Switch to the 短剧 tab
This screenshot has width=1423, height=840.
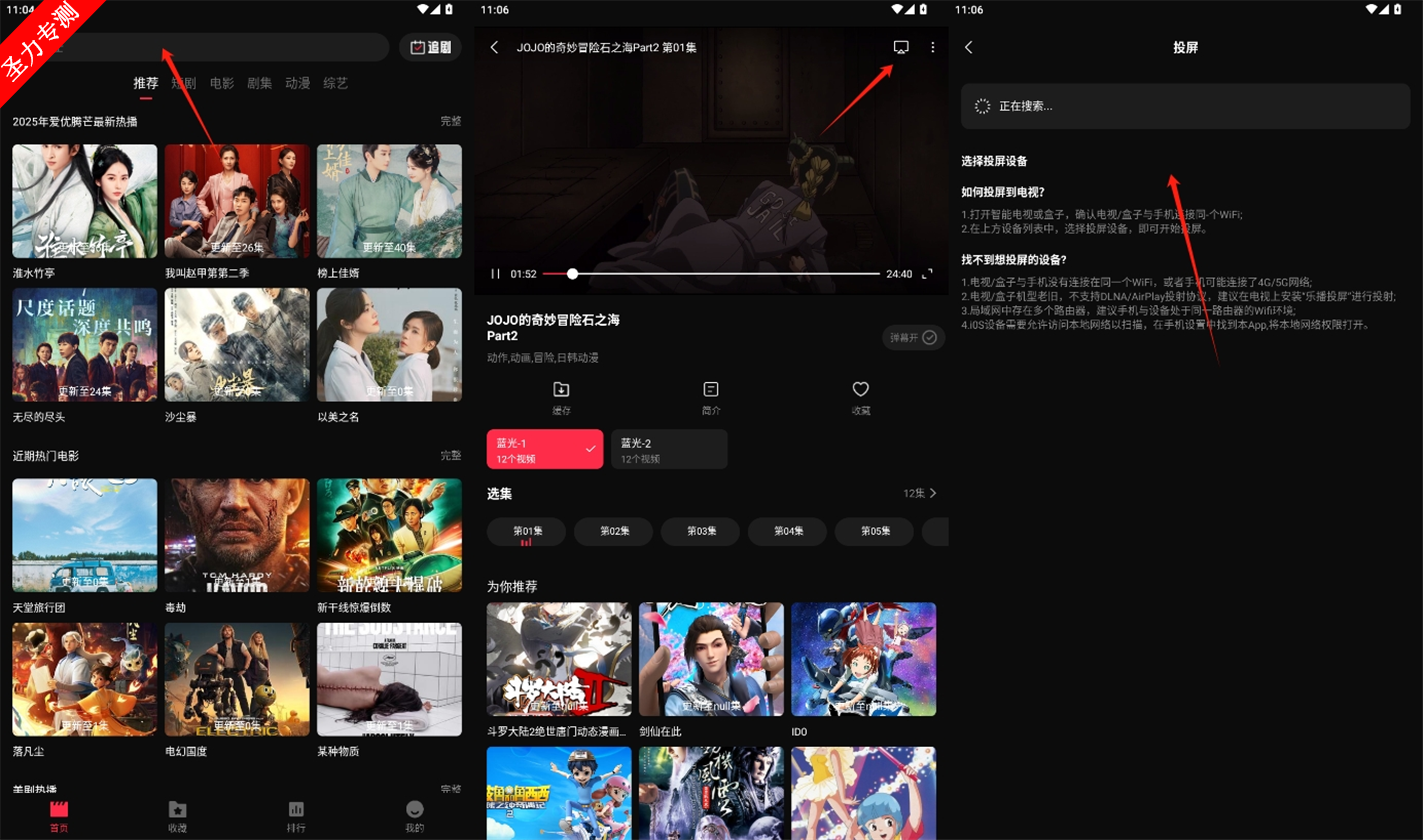(183, 83)
